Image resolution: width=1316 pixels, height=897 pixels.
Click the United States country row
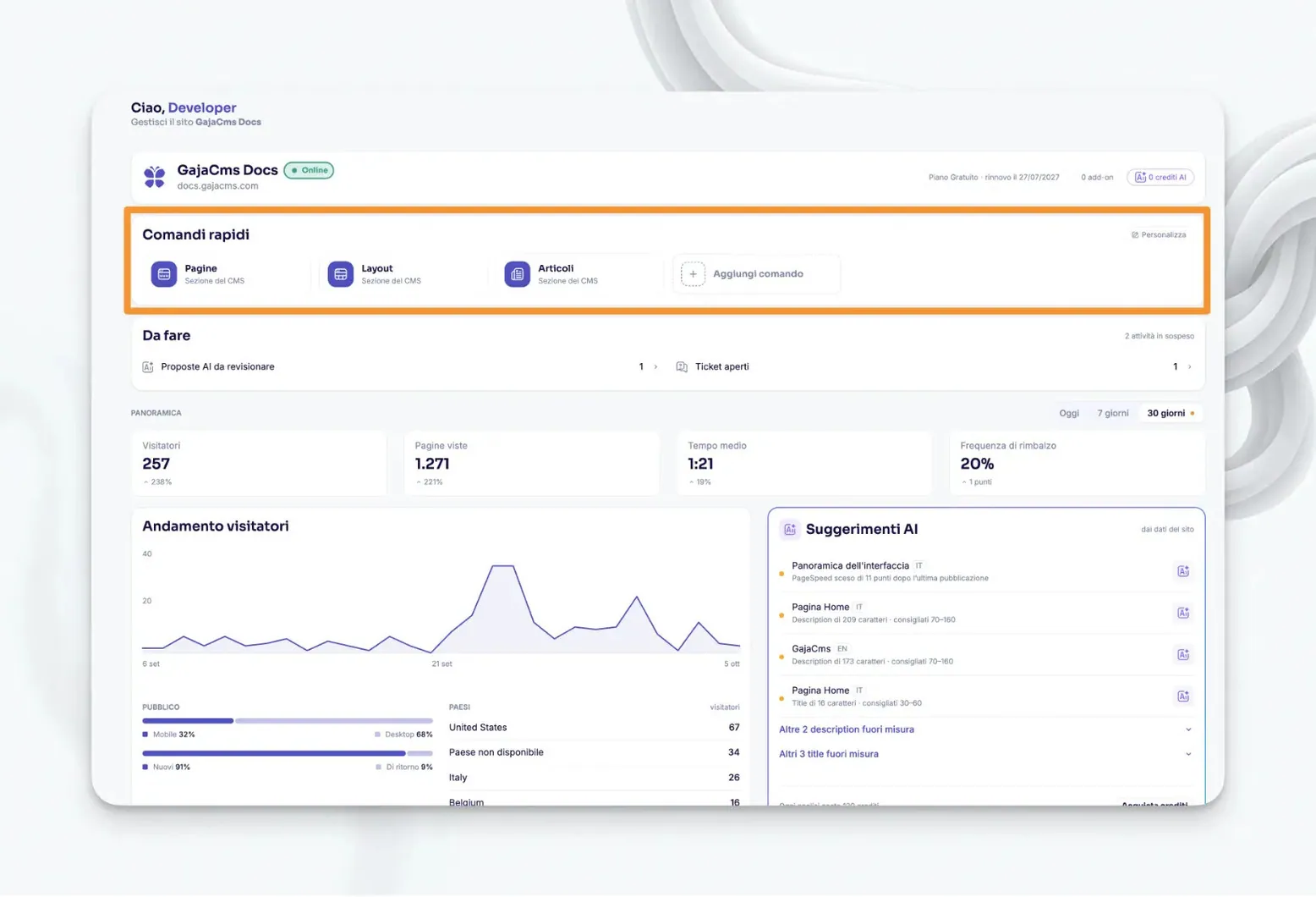(x=594, y=728)
